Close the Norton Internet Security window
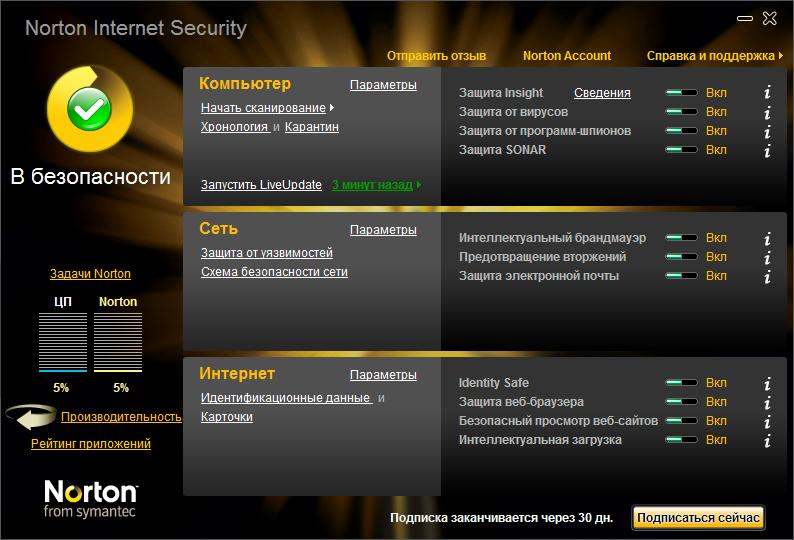Viewport: 794px width, 540px height. pos(770,18)
